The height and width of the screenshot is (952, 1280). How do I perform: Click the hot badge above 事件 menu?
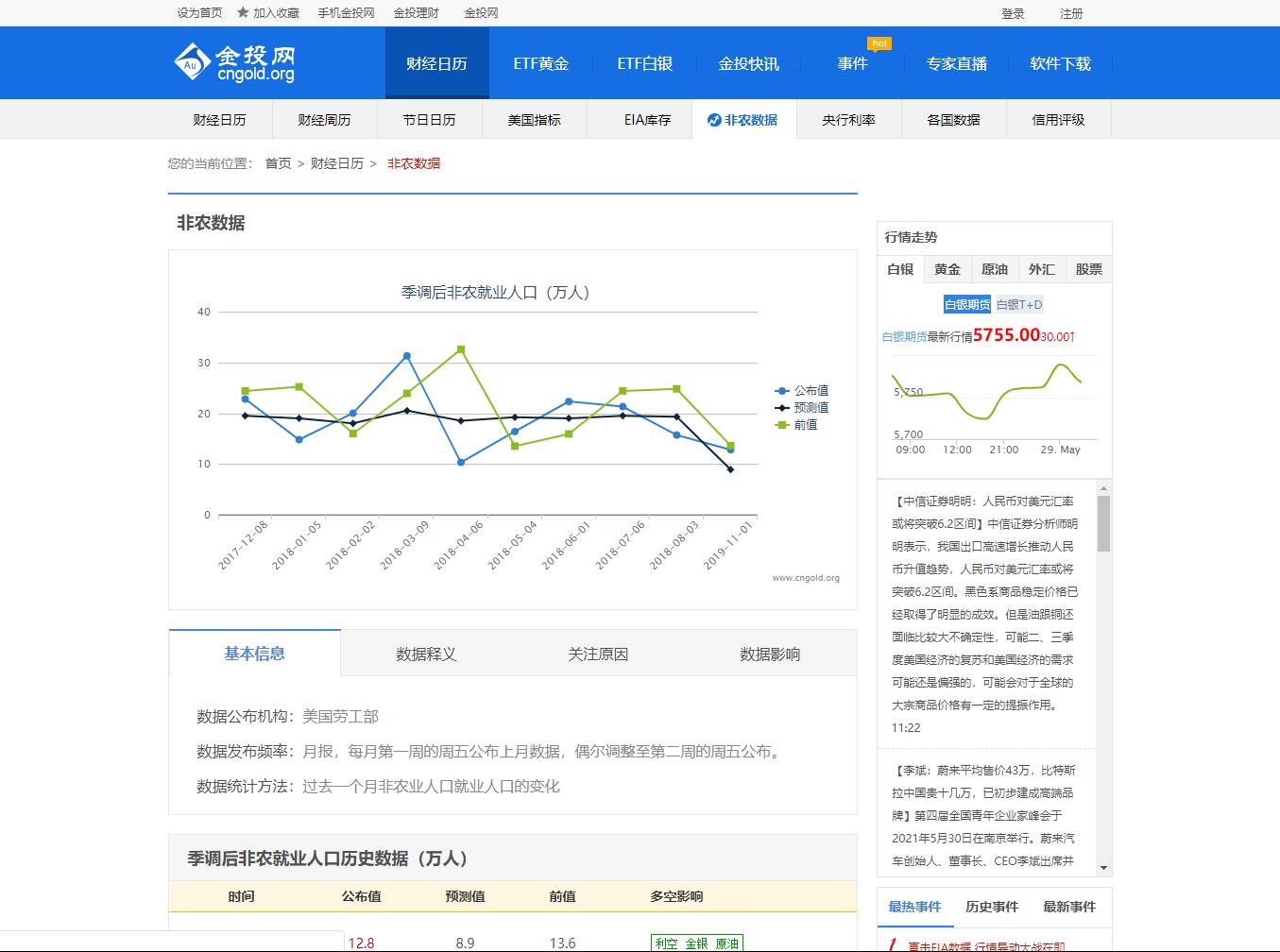tap(879, 42)
